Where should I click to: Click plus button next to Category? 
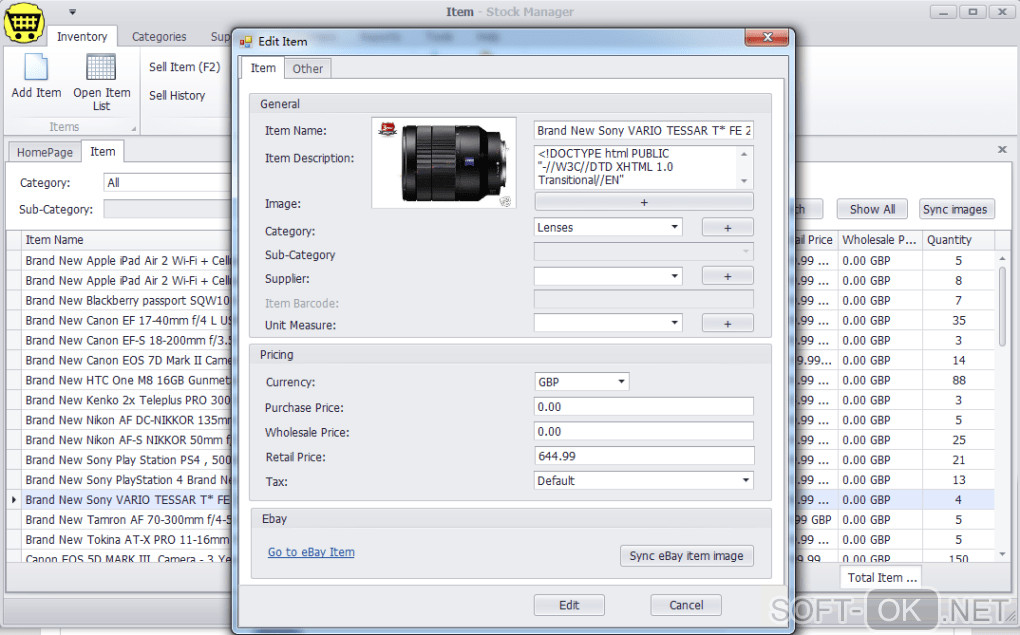[x=727, y=228]
